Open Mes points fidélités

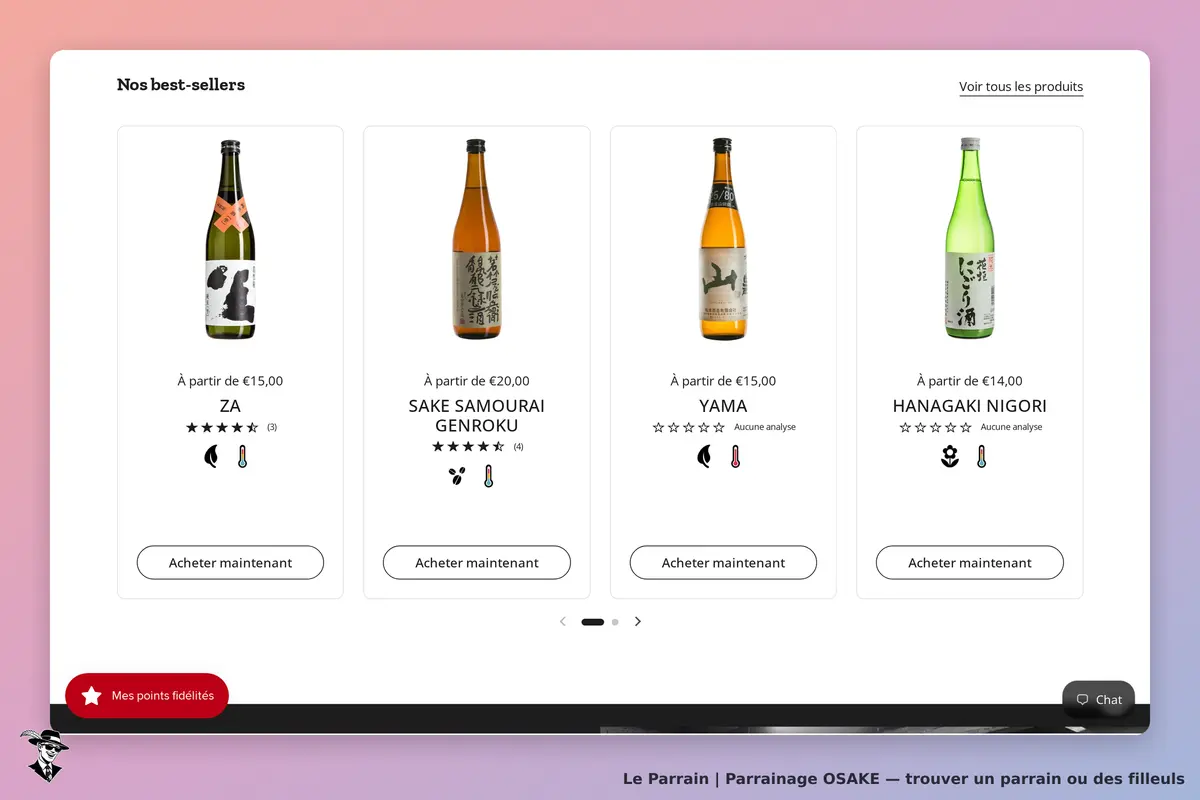[147, 696]
